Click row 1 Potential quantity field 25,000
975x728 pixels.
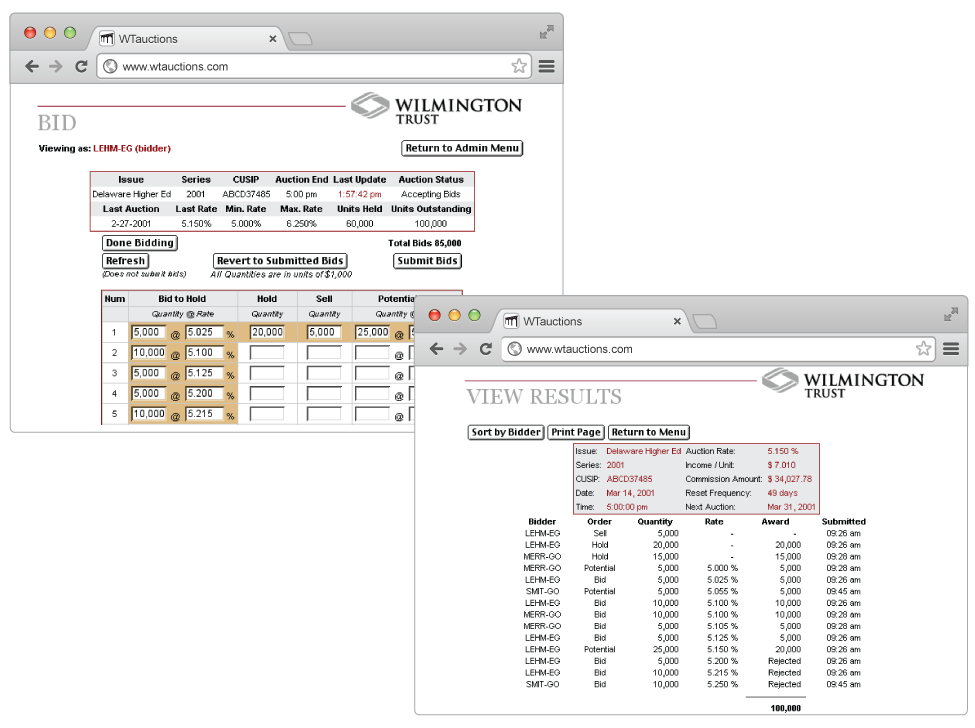(372, 333)
